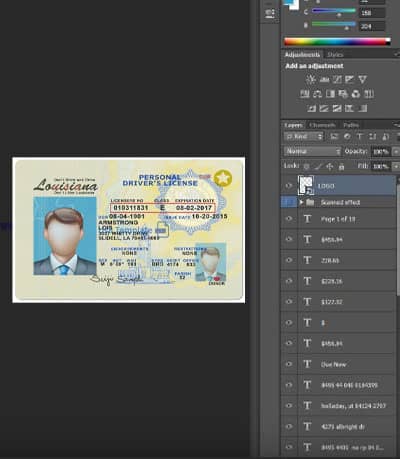Screen dimensions: 400x459
Task: Click the lock position icon
Action: click(x=330, y=166)
